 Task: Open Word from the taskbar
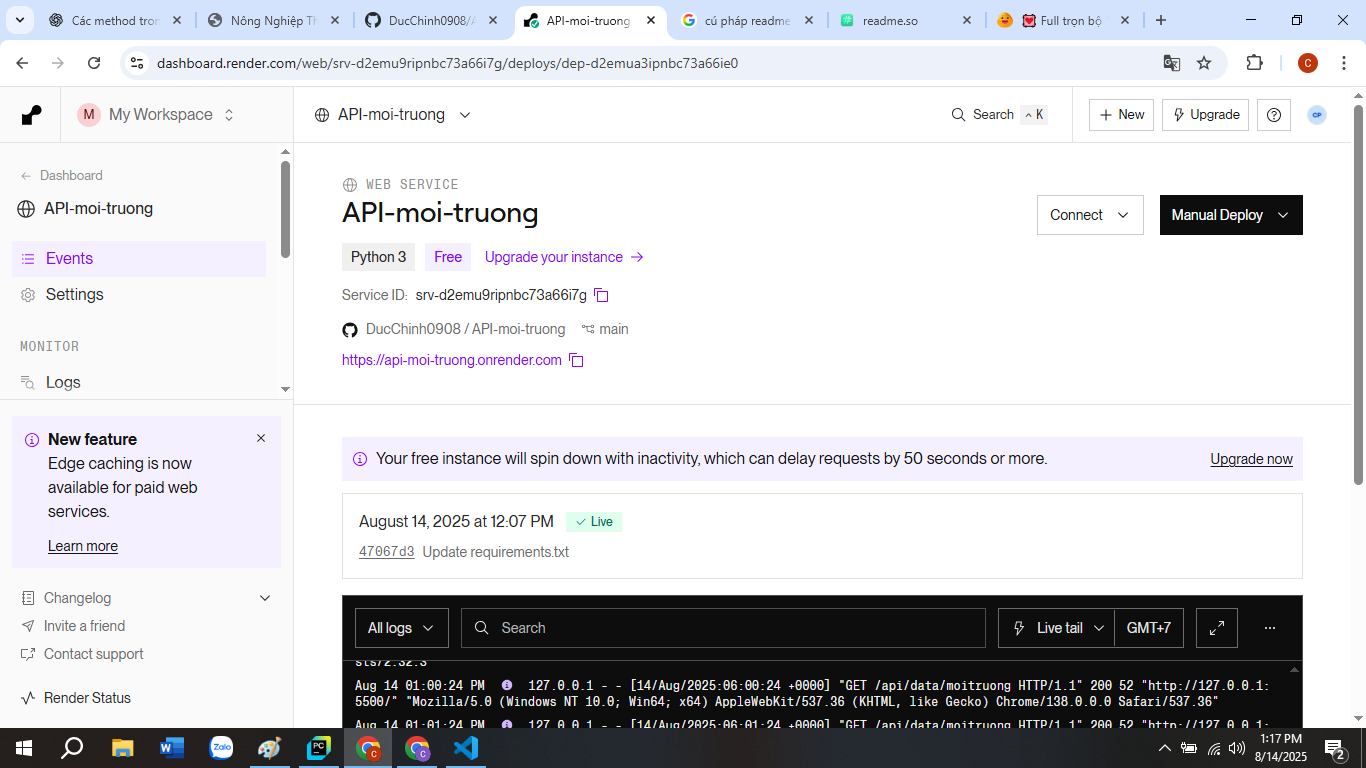171,748
